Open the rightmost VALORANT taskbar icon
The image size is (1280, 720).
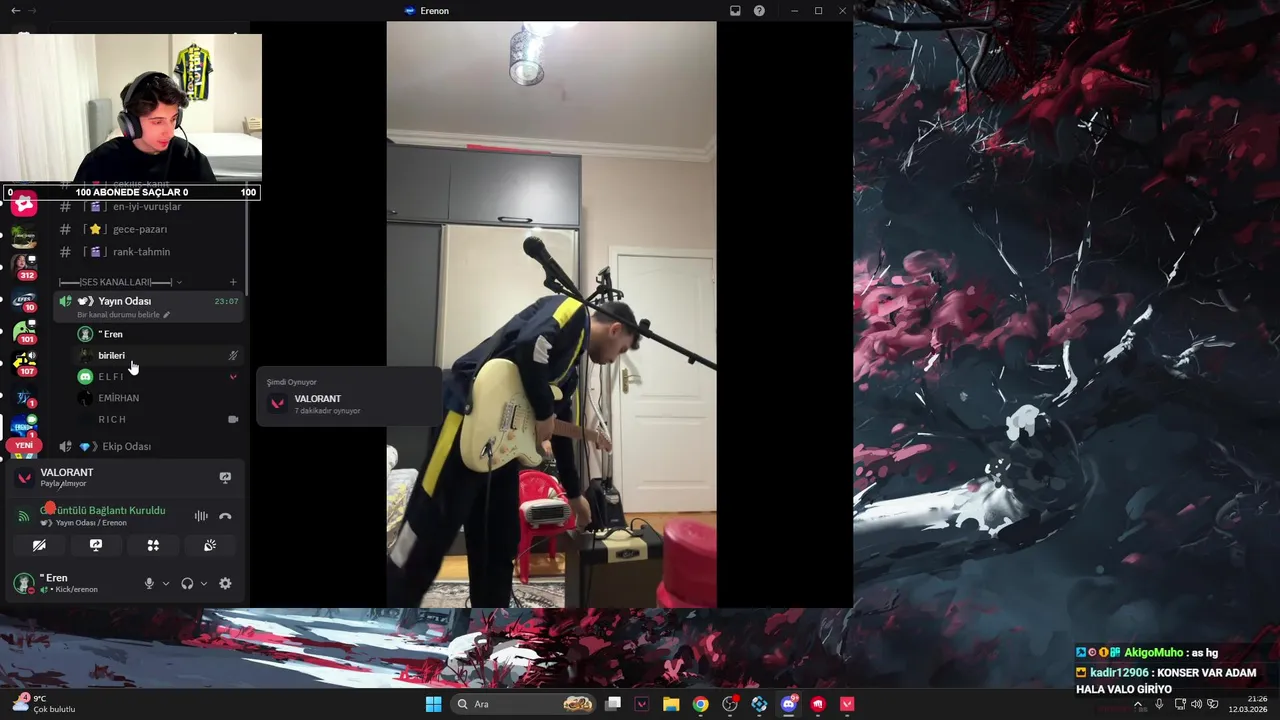[x=847, y=704]
